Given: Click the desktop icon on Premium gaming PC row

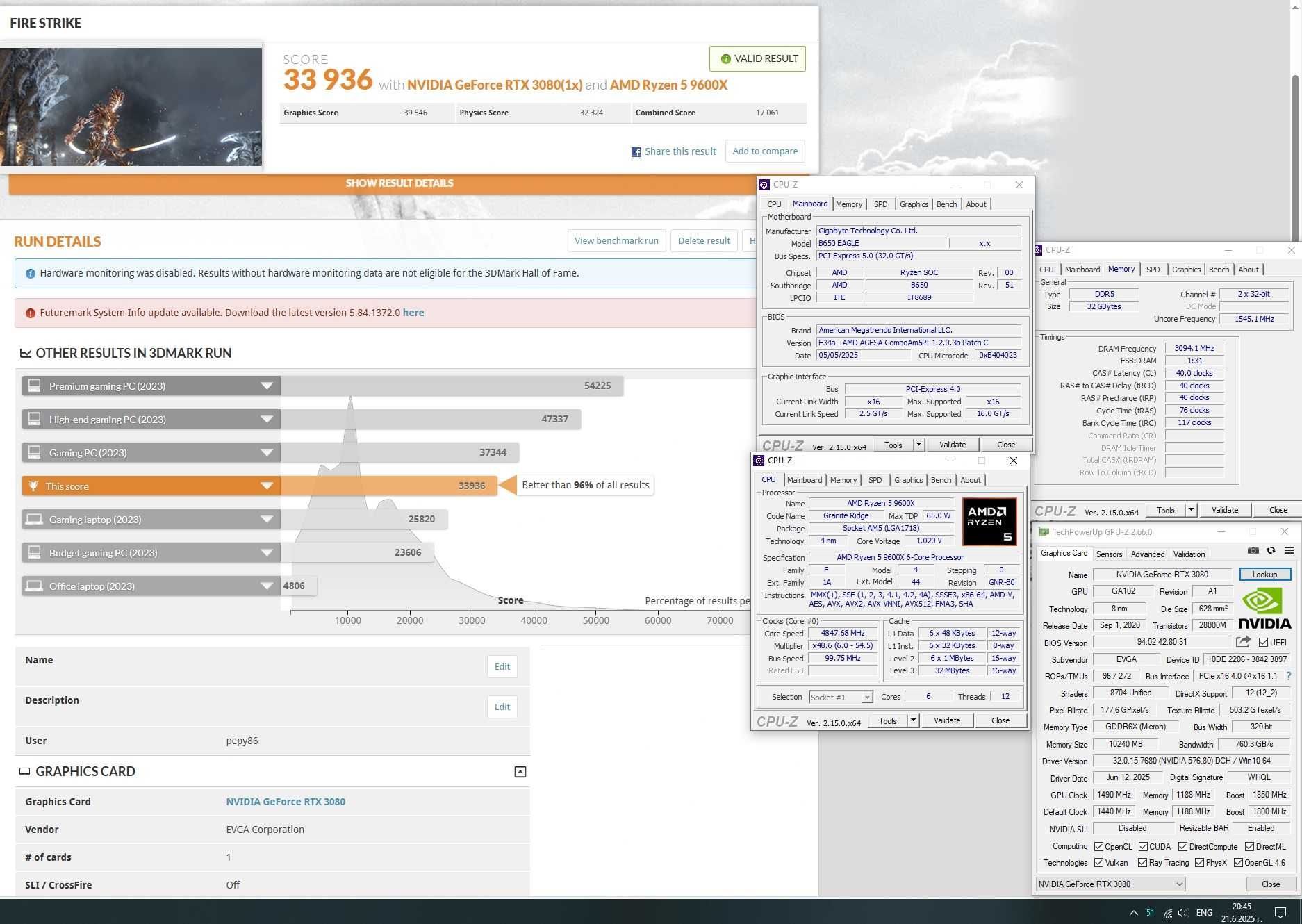Looking at the screenshot, I should pos(34,386).
